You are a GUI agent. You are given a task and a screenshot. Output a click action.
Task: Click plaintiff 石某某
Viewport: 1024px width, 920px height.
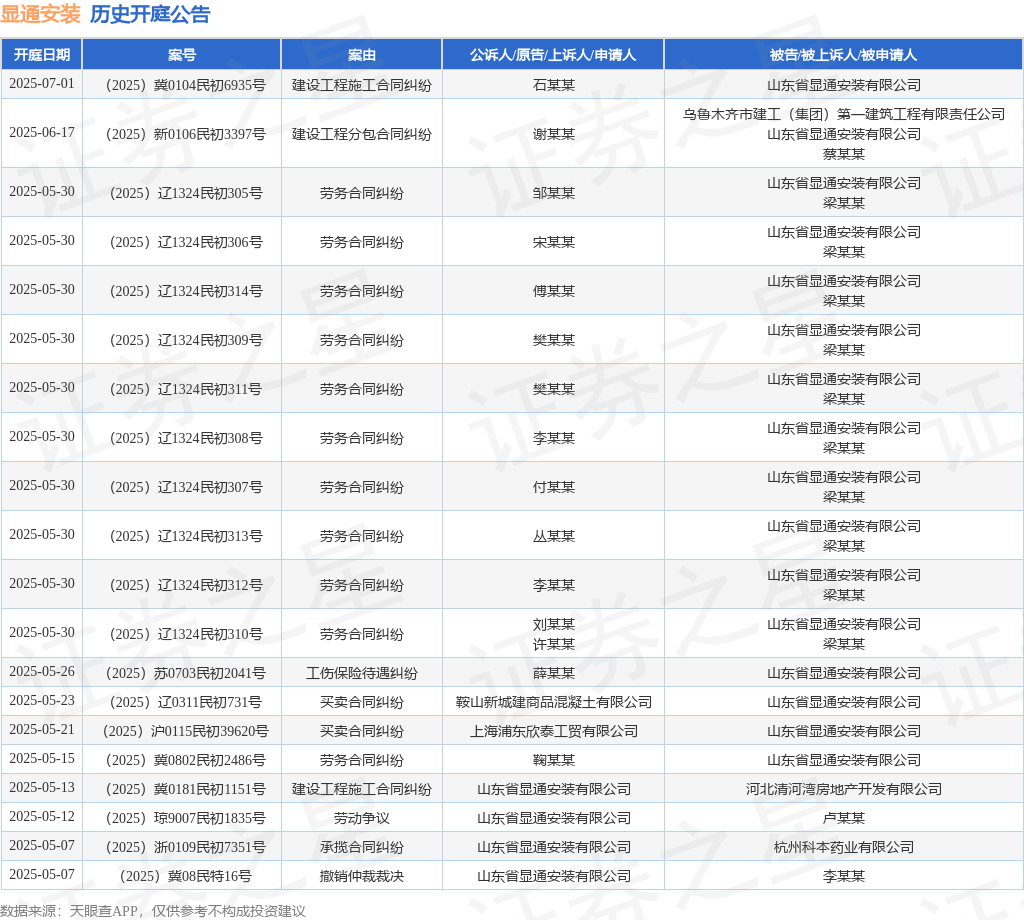(554, 85)
